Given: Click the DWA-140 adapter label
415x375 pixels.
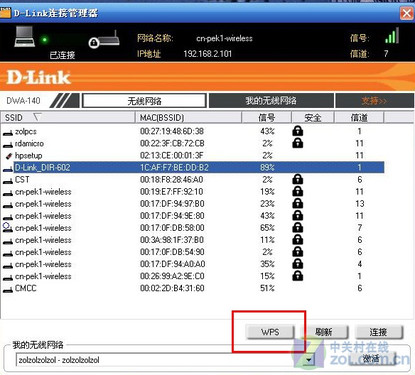Looking at the screenshot, I should click(x=23, y=100).
